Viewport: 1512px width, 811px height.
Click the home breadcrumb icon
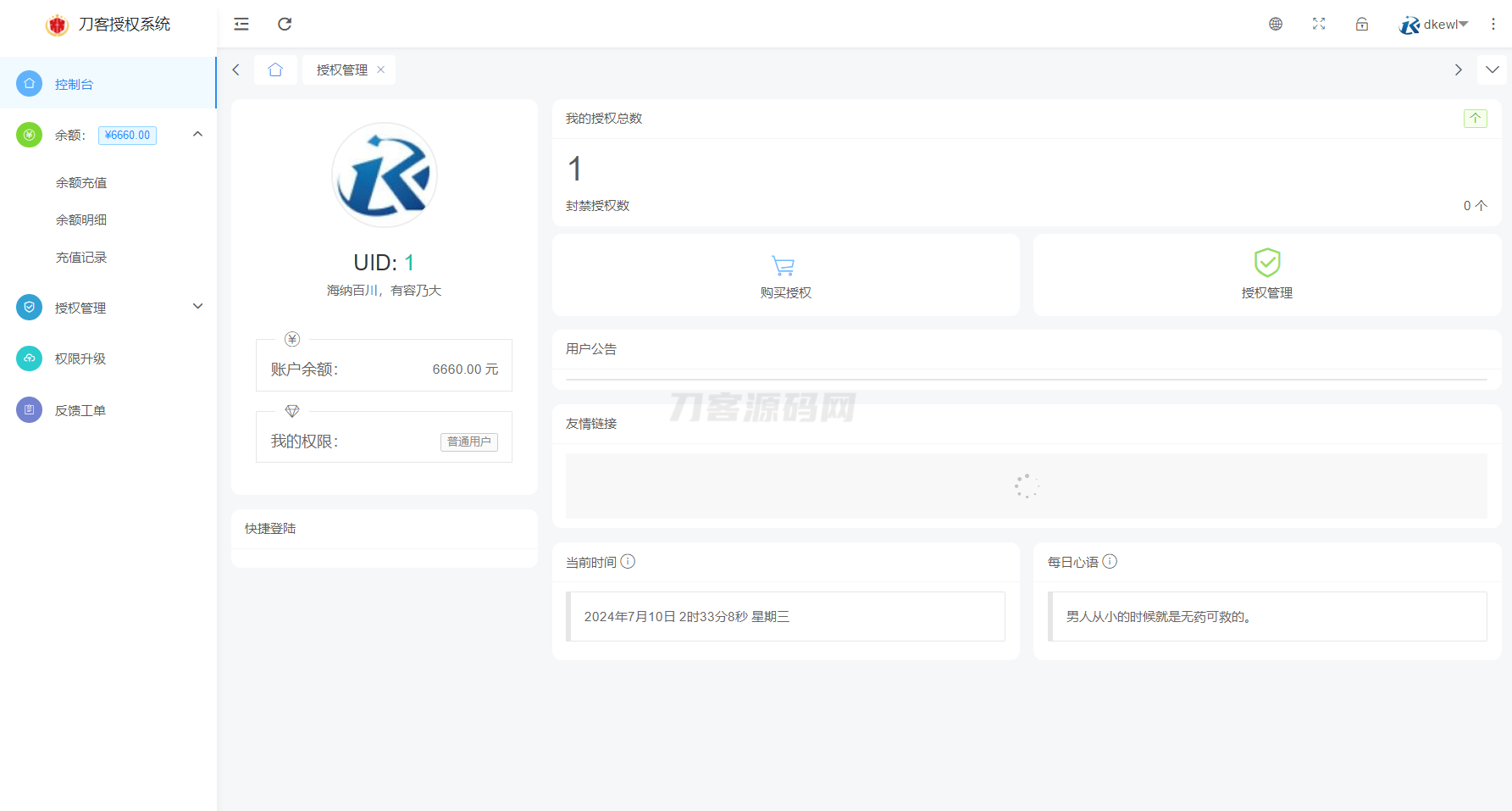click(275, 69)
